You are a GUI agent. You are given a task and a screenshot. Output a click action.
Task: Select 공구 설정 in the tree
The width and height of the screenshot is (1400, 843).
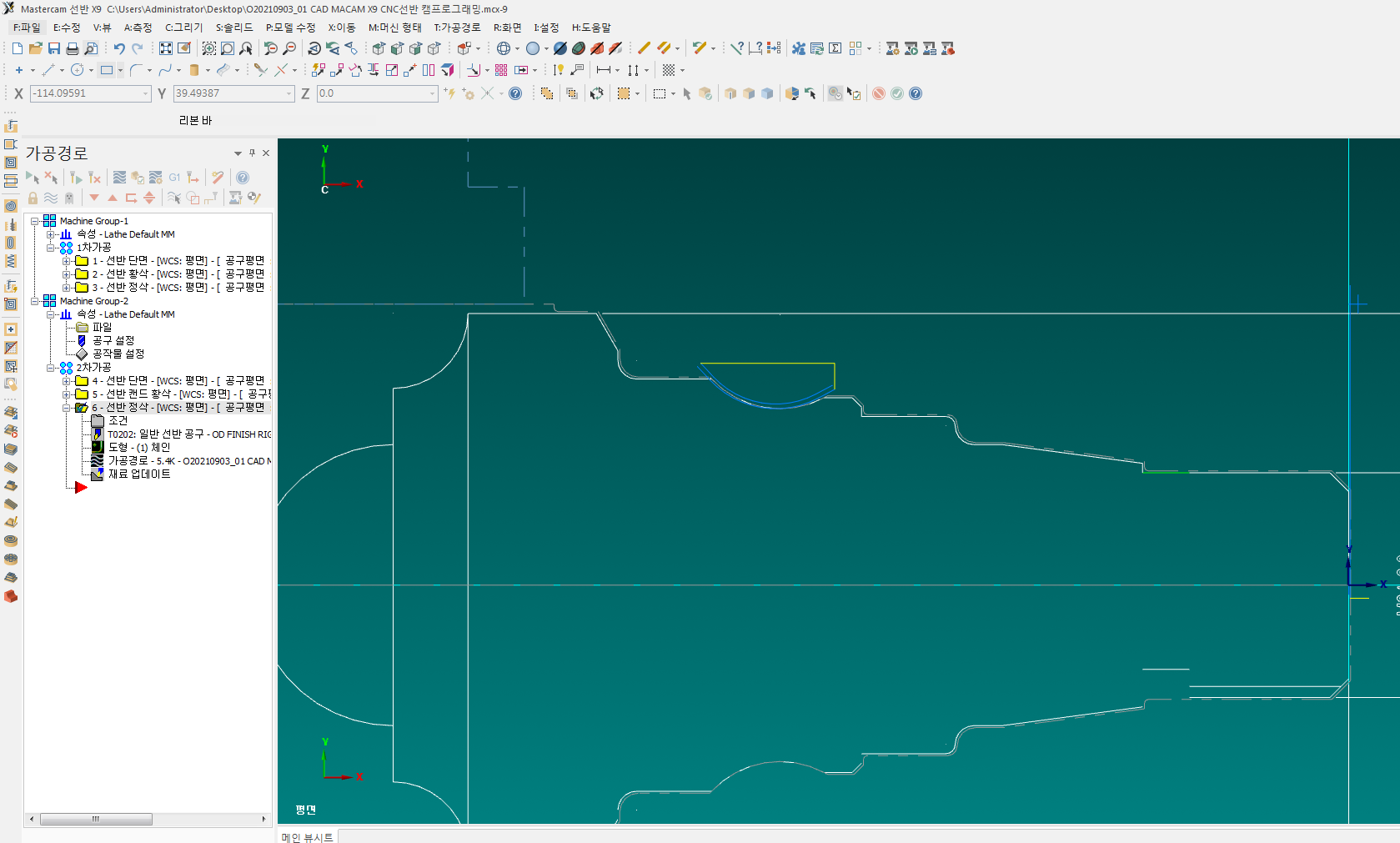tap(113, 341)
